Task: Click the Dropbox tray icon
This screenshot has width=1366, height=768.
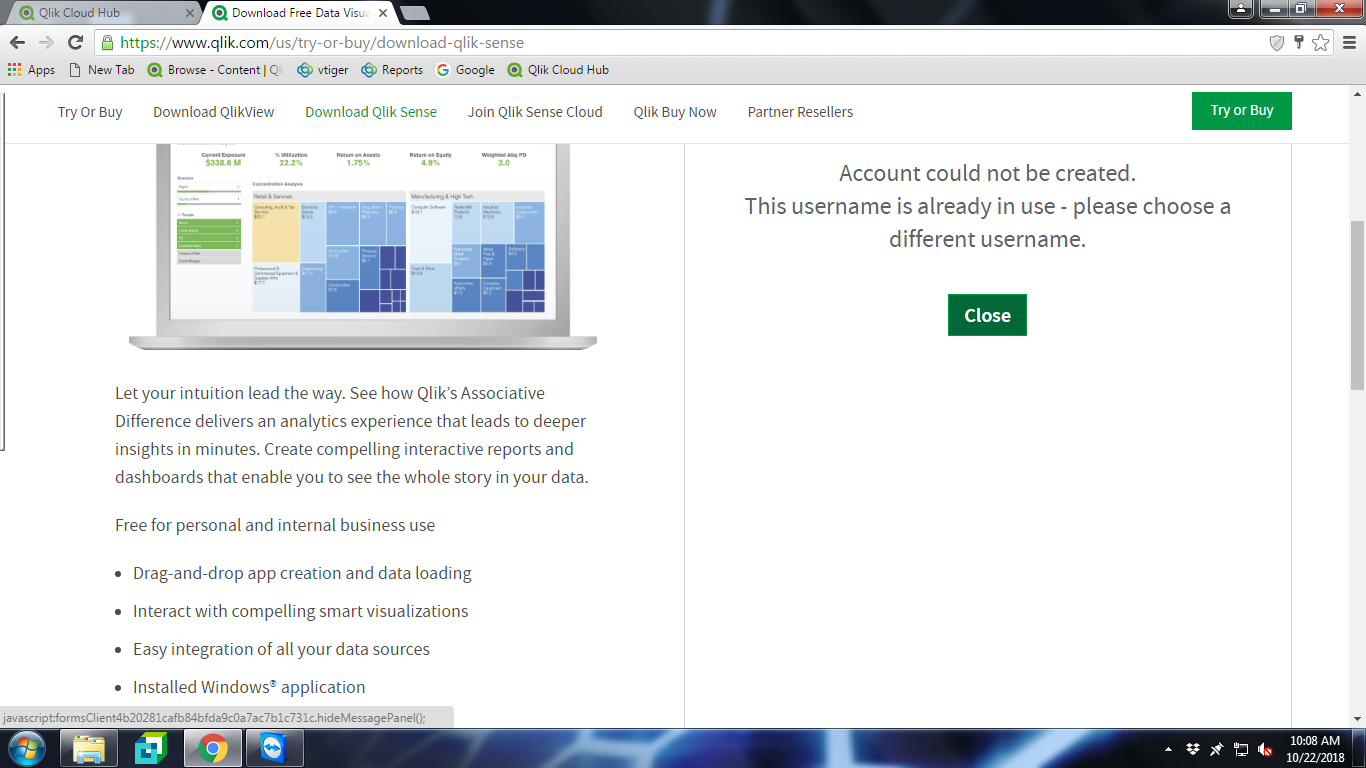Action: [1193, 749]
